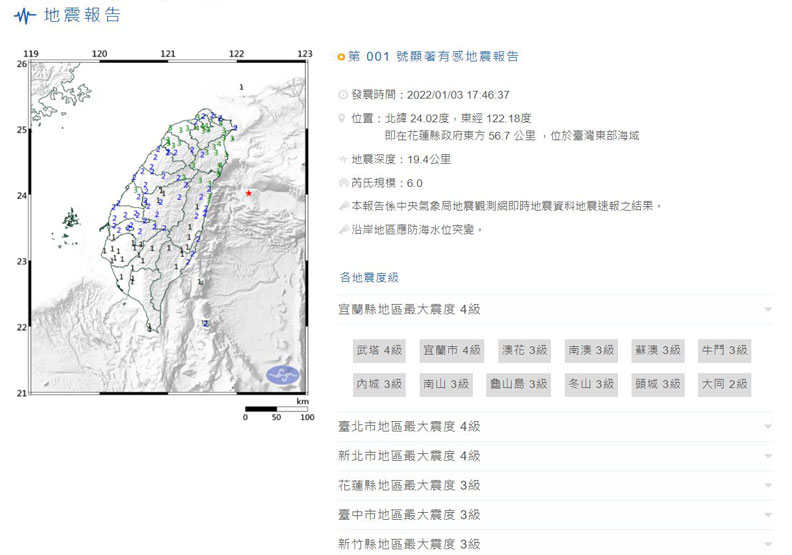Screen dimensions: 792x555
Task: Click the 第 001 號顯著有感地震報告 title
Action: 433,57
